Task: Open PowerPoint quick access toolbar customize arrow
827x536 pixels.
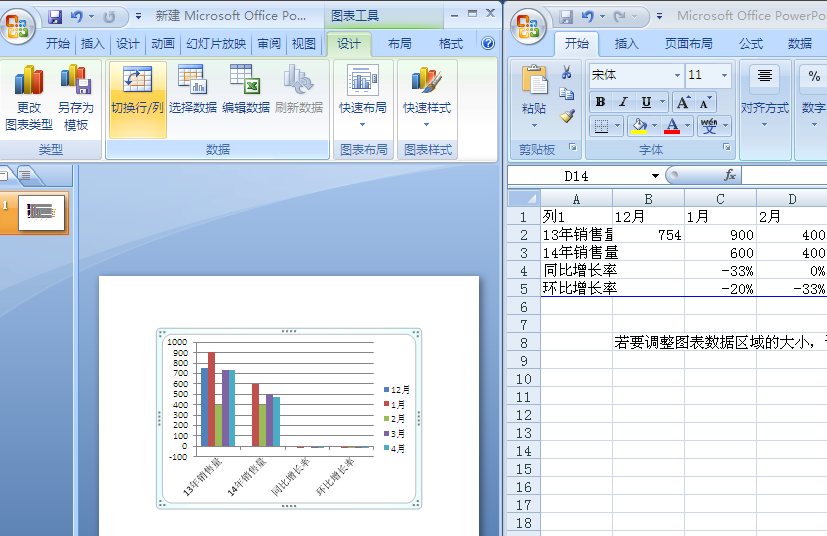Action: (138, 16)
